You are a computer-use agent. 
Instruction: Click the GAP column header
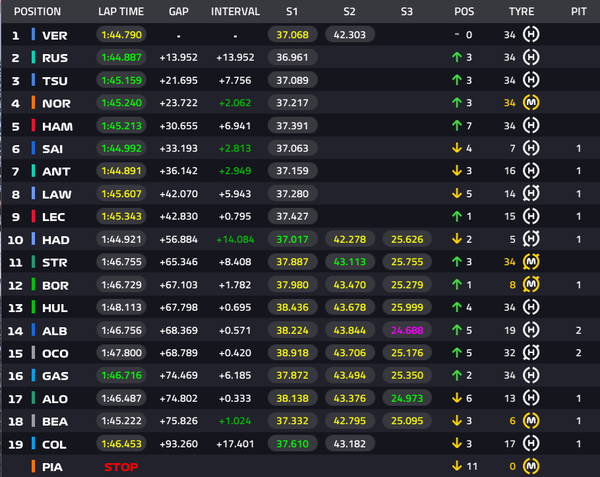point(179,11)
